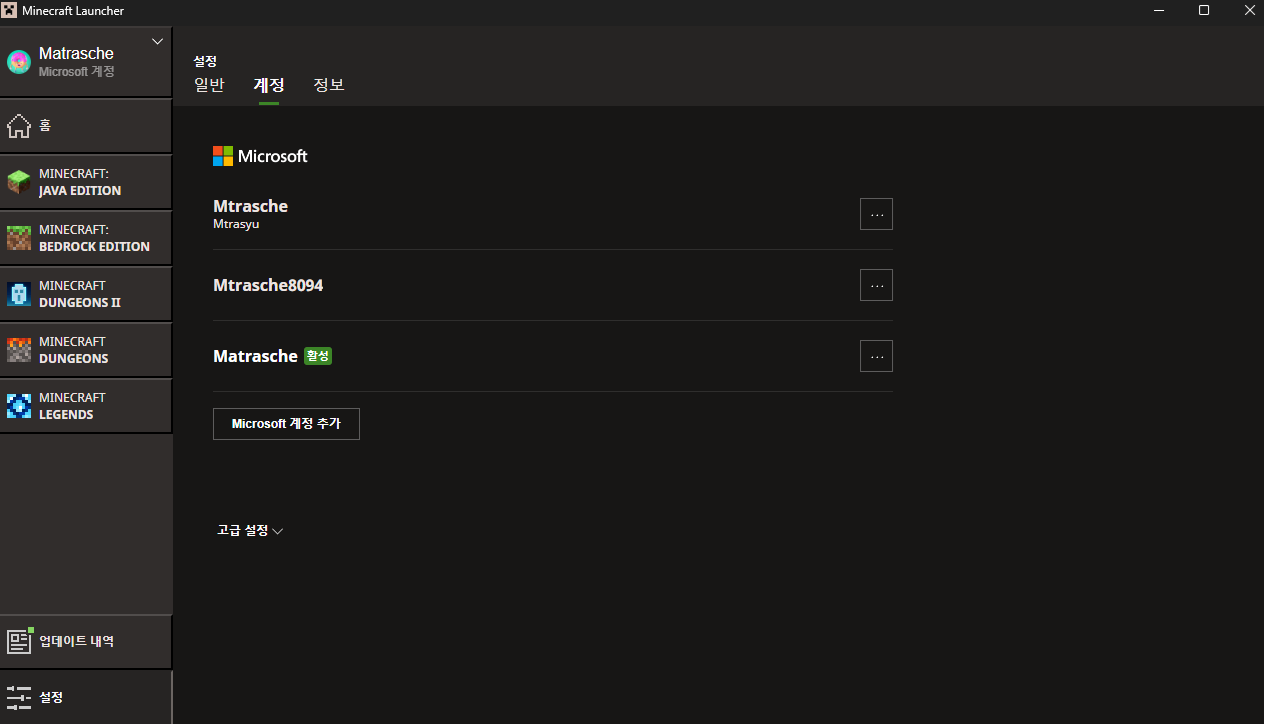Switch to the 계정 tab
Screen dimensions: 1264x724
[x=269, y=85]
